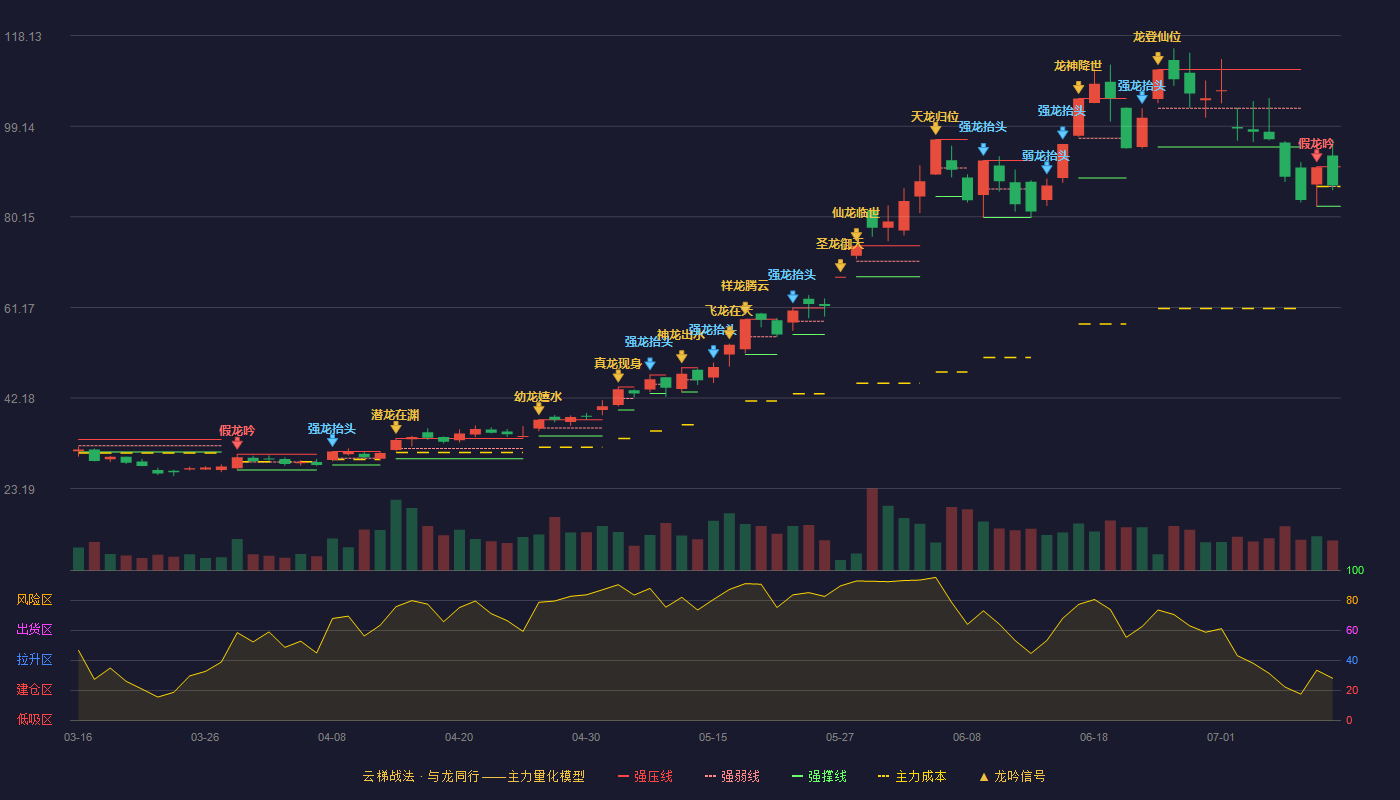
Task: Click the 强龙抬头 marker near 04-08
Action: [332, 440]
